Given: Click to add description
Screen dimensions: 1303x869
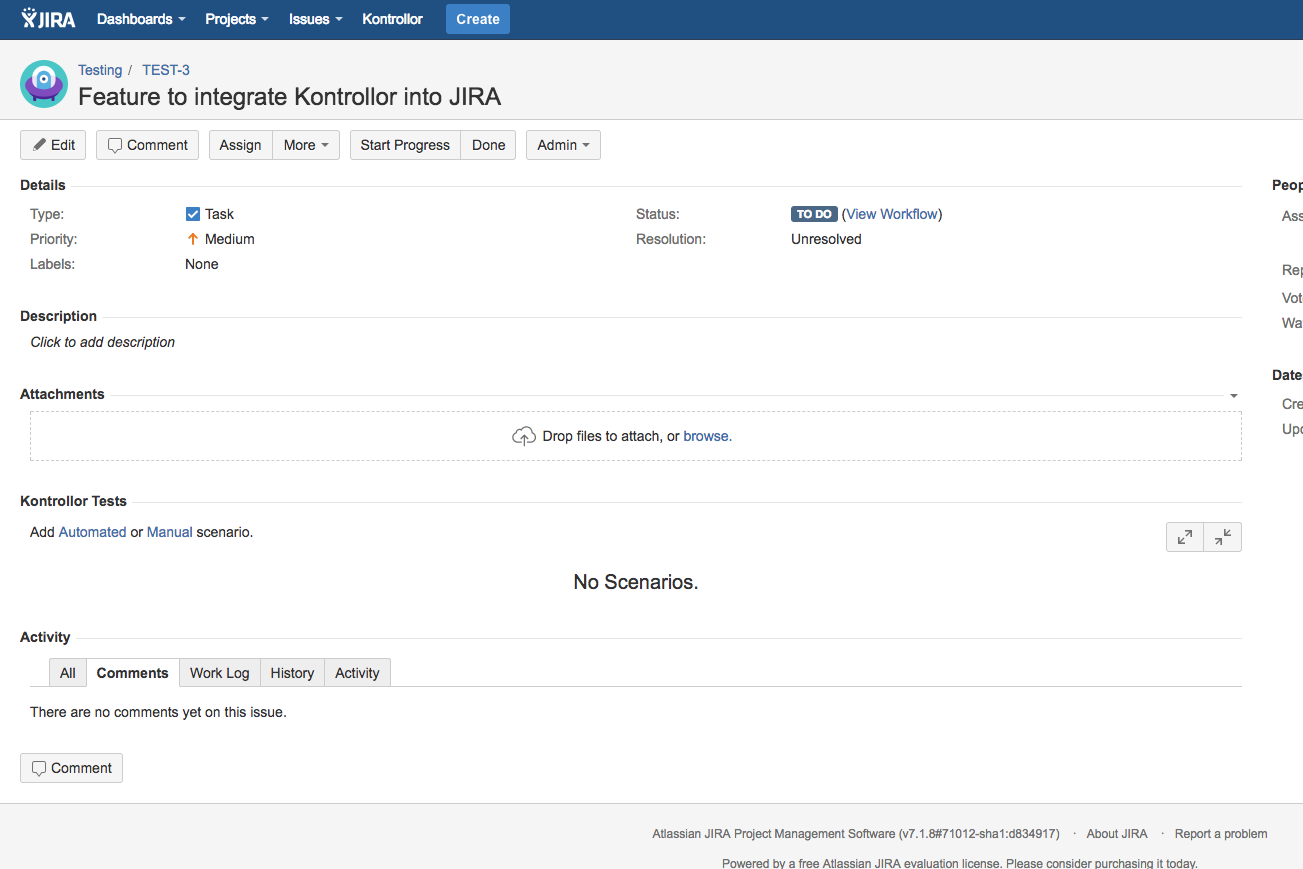Looking at the screenshot, I should click(103, 342).
